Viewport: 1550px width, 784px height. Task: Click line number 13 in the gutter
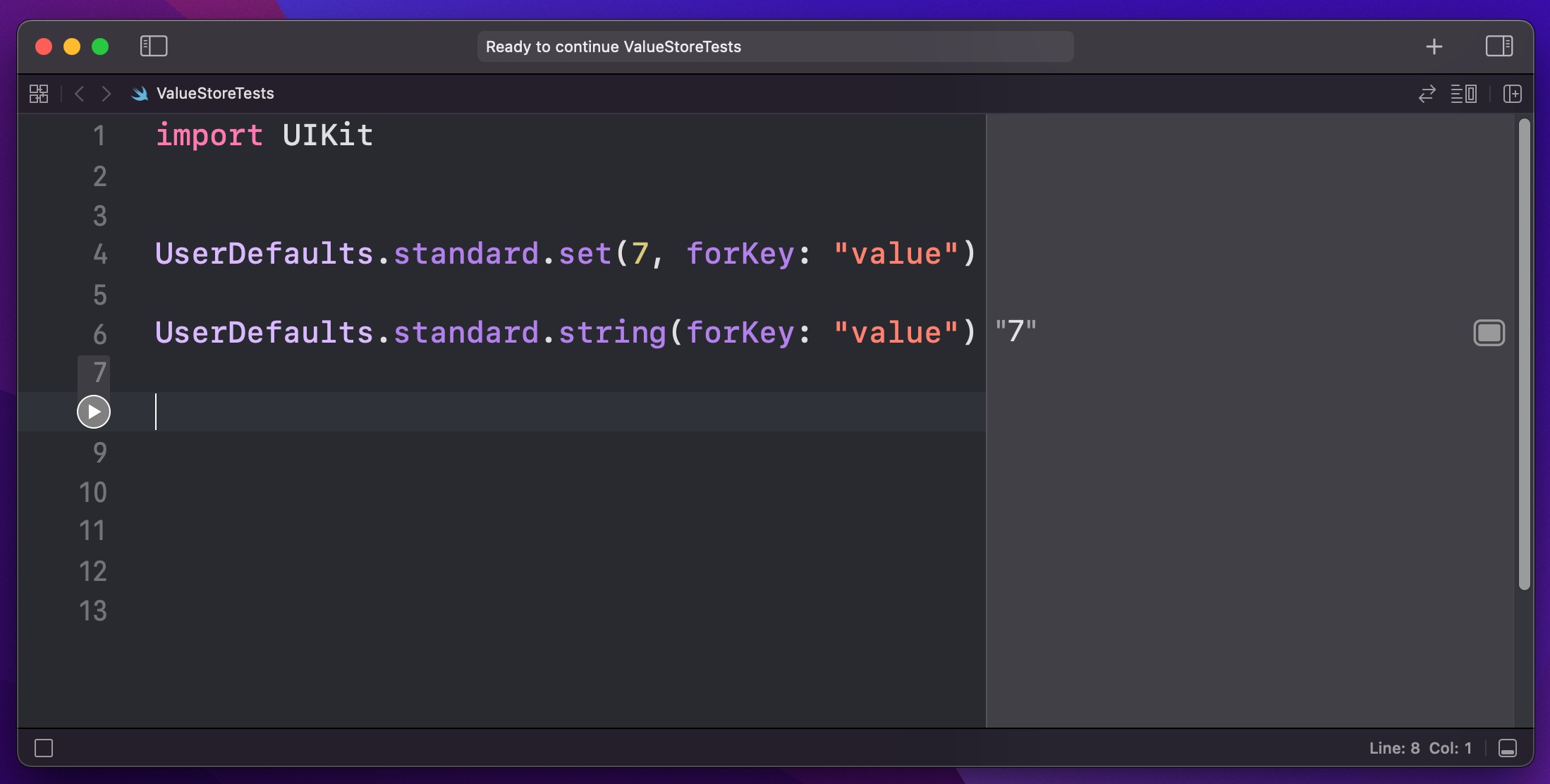pyautogui.click(x=92, y=611)
